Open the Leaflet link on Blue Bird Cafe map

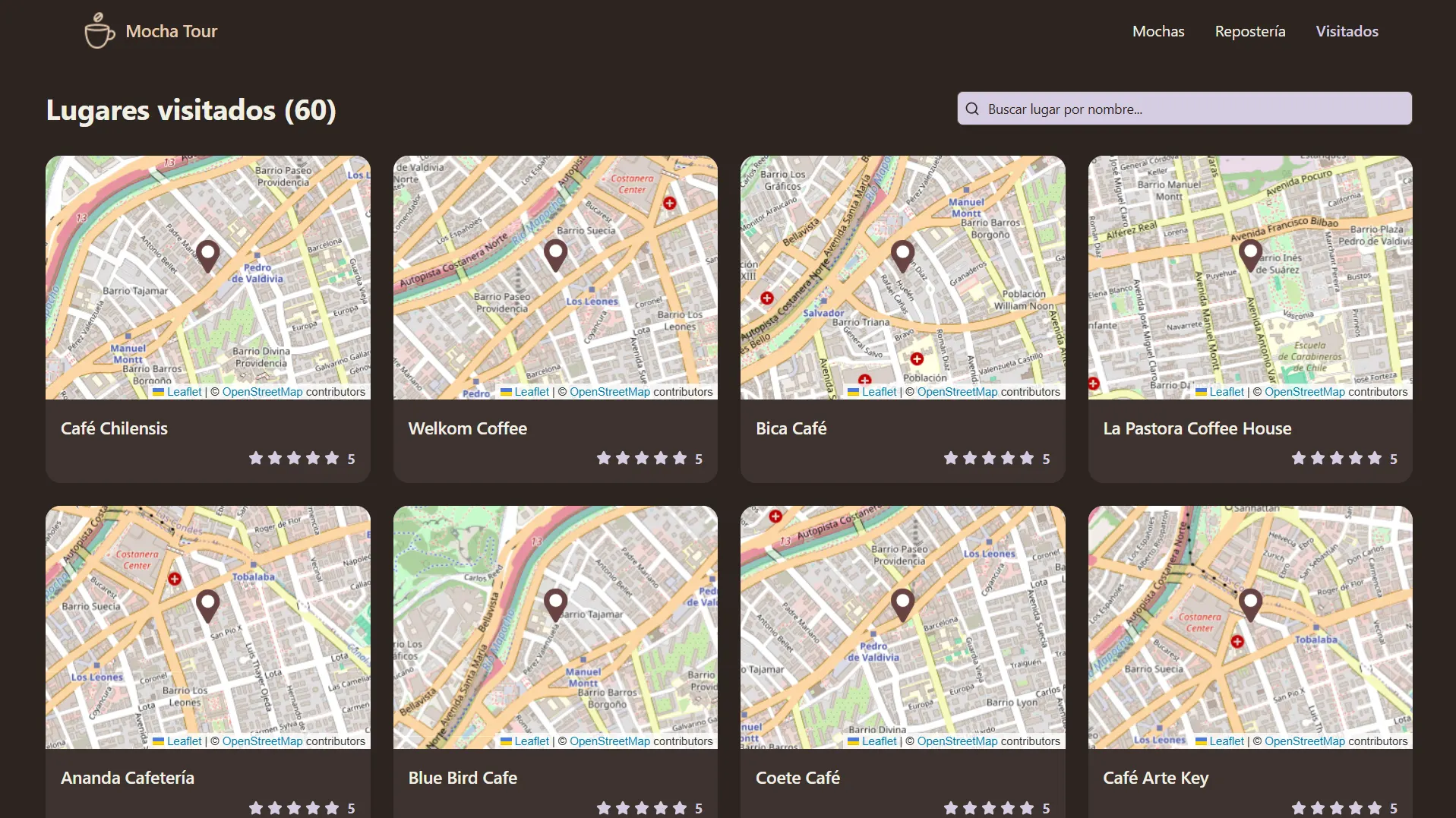pyautogui.click(x=532, y=741)
